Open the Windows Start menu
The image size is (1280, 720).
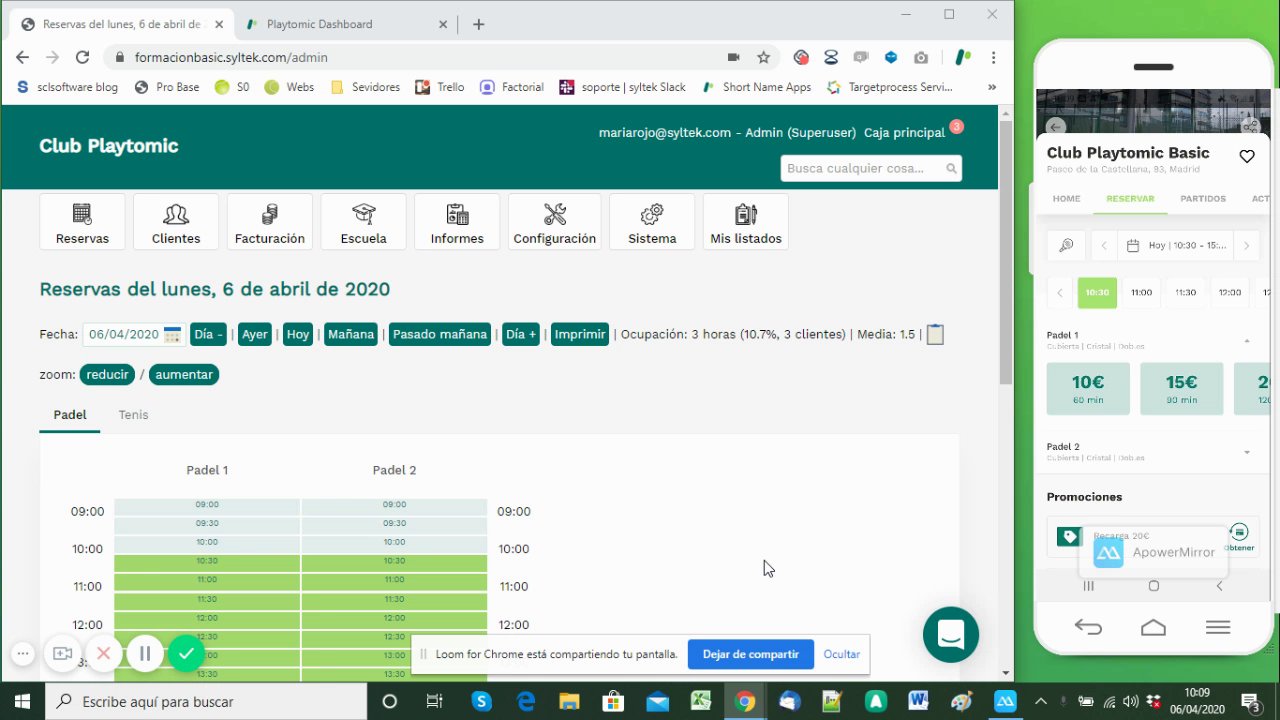click(22, 701)
